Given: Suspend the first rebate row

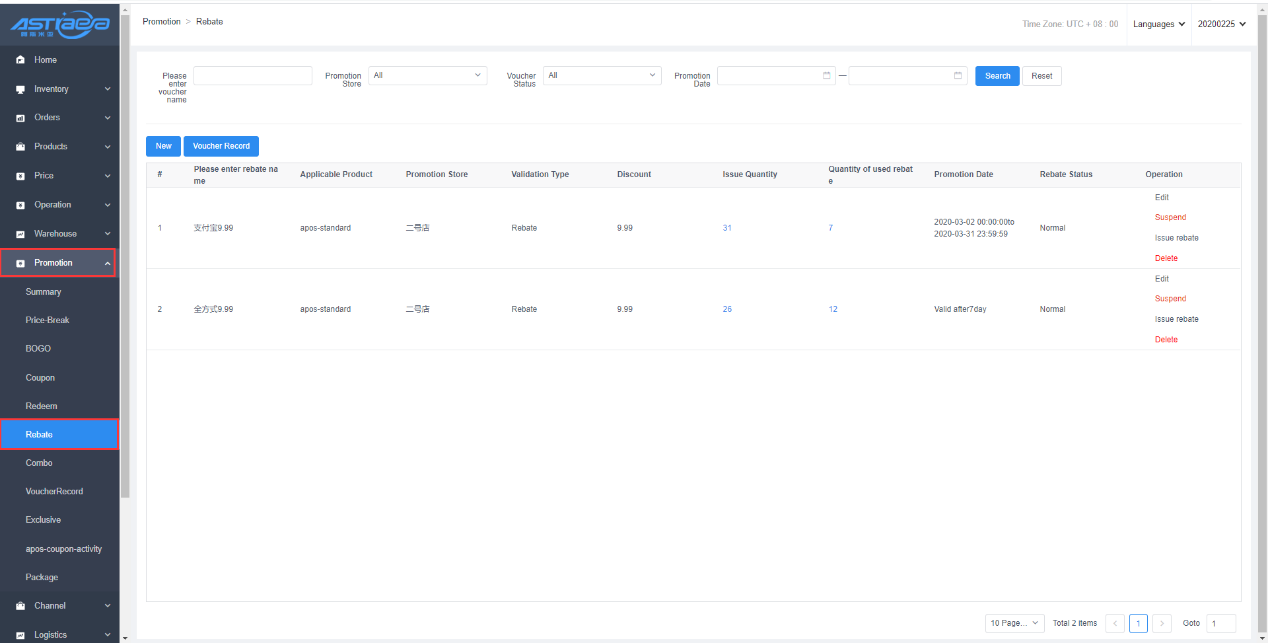Looking at the screenshot, I should (x=1170, y=217).
